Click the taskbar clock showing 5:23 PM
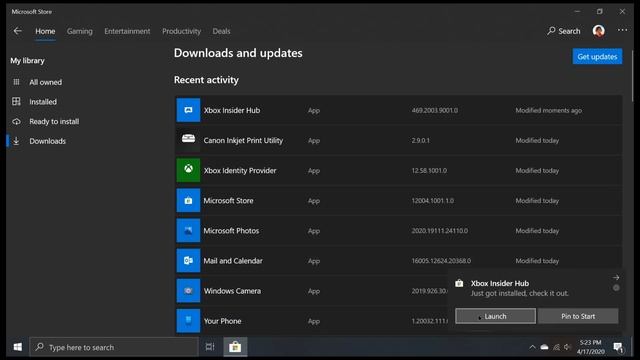The height and width of the screenshot is (360, 640). [x=591, y=347]
